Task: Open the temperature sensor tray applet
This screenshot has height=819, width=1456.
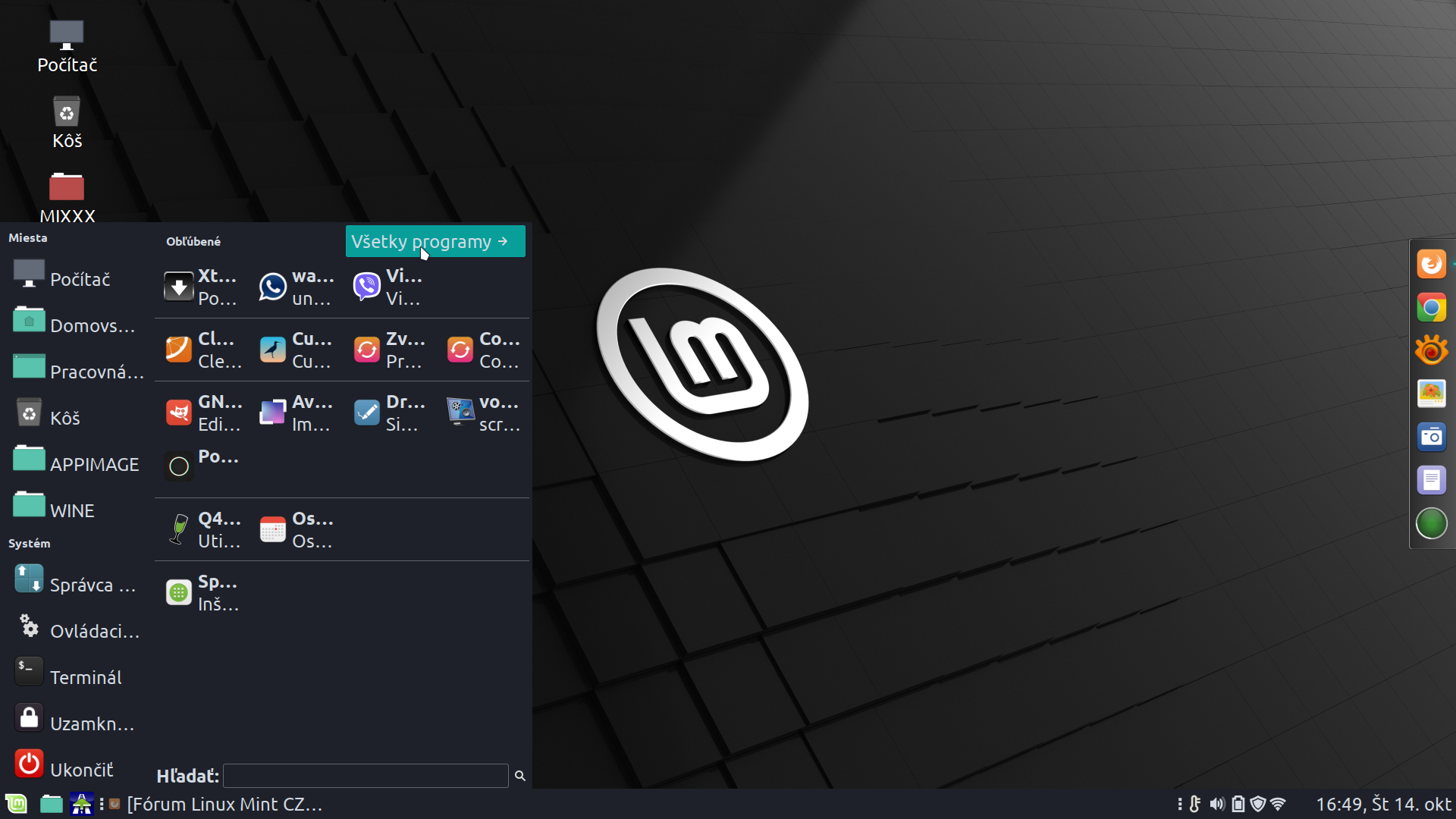Action: [1196, 804]
